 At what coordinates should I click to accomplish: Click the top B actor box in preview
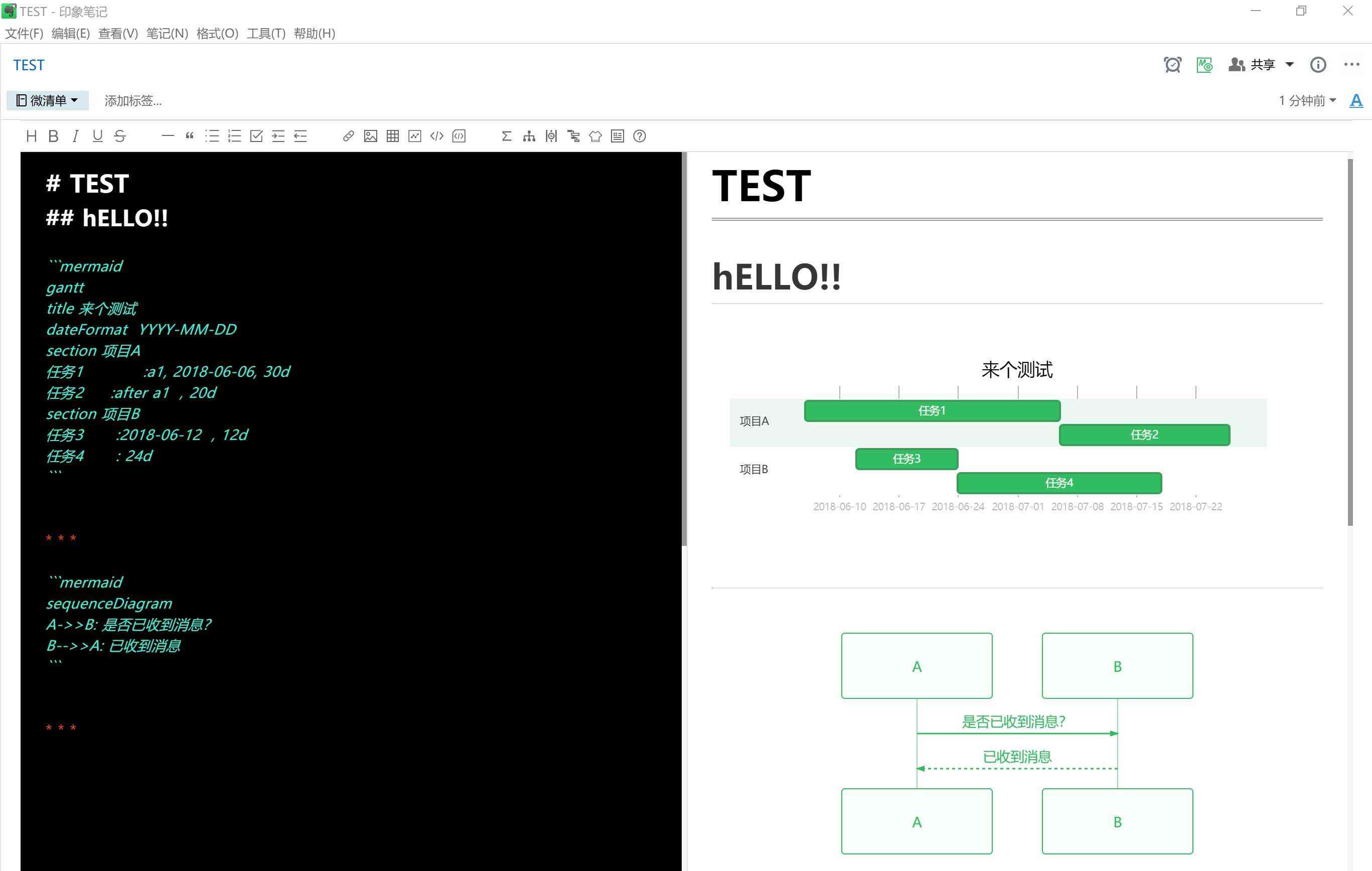tap(1117, 666)
